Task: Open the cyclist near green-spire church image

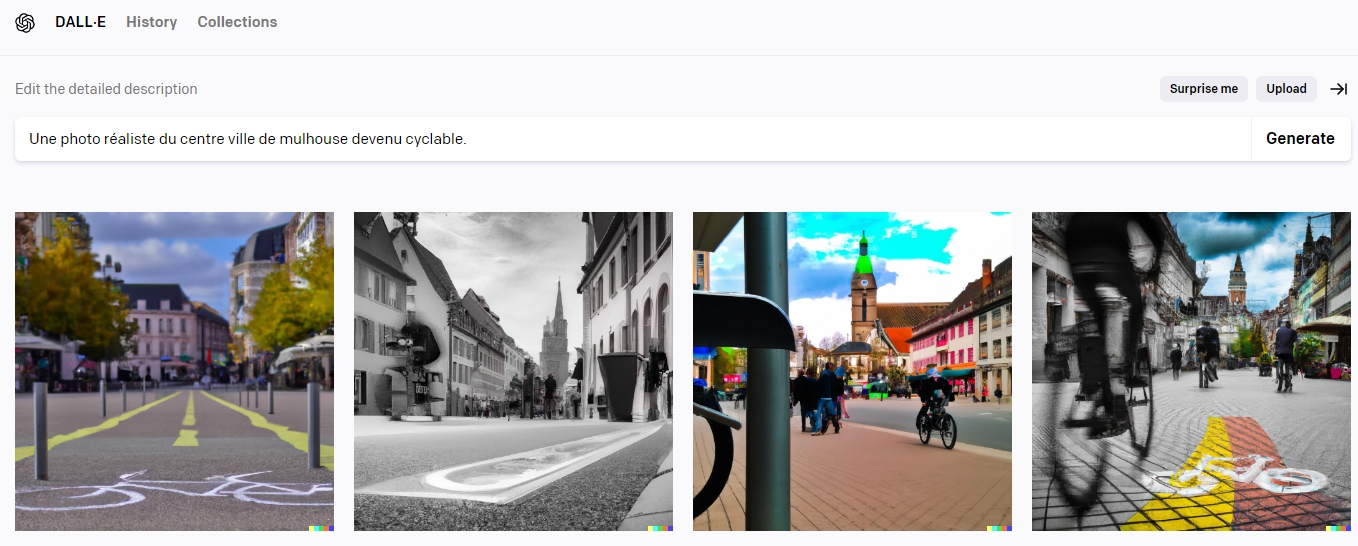Action: point(852,371)
